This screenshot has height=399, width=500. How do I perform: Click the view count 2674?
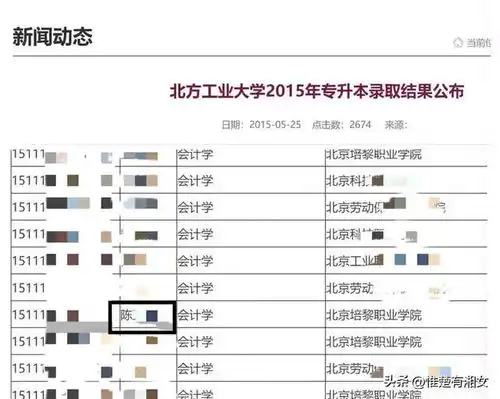point(360,125)
